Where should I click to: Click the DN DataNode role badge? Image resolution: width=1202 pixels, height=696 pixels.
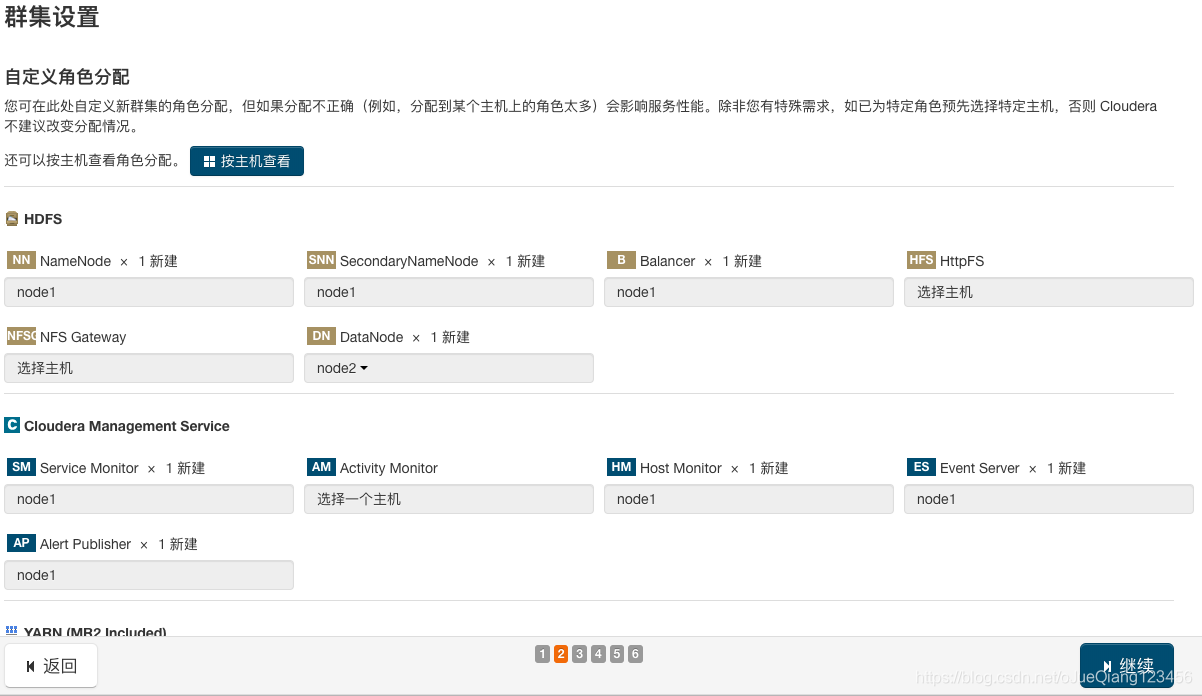[x=321, y=336]
